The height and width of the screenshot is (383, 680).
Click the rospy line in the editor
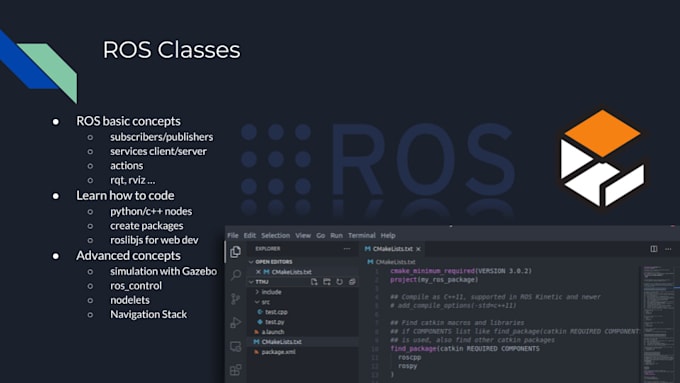click(407, 366)
